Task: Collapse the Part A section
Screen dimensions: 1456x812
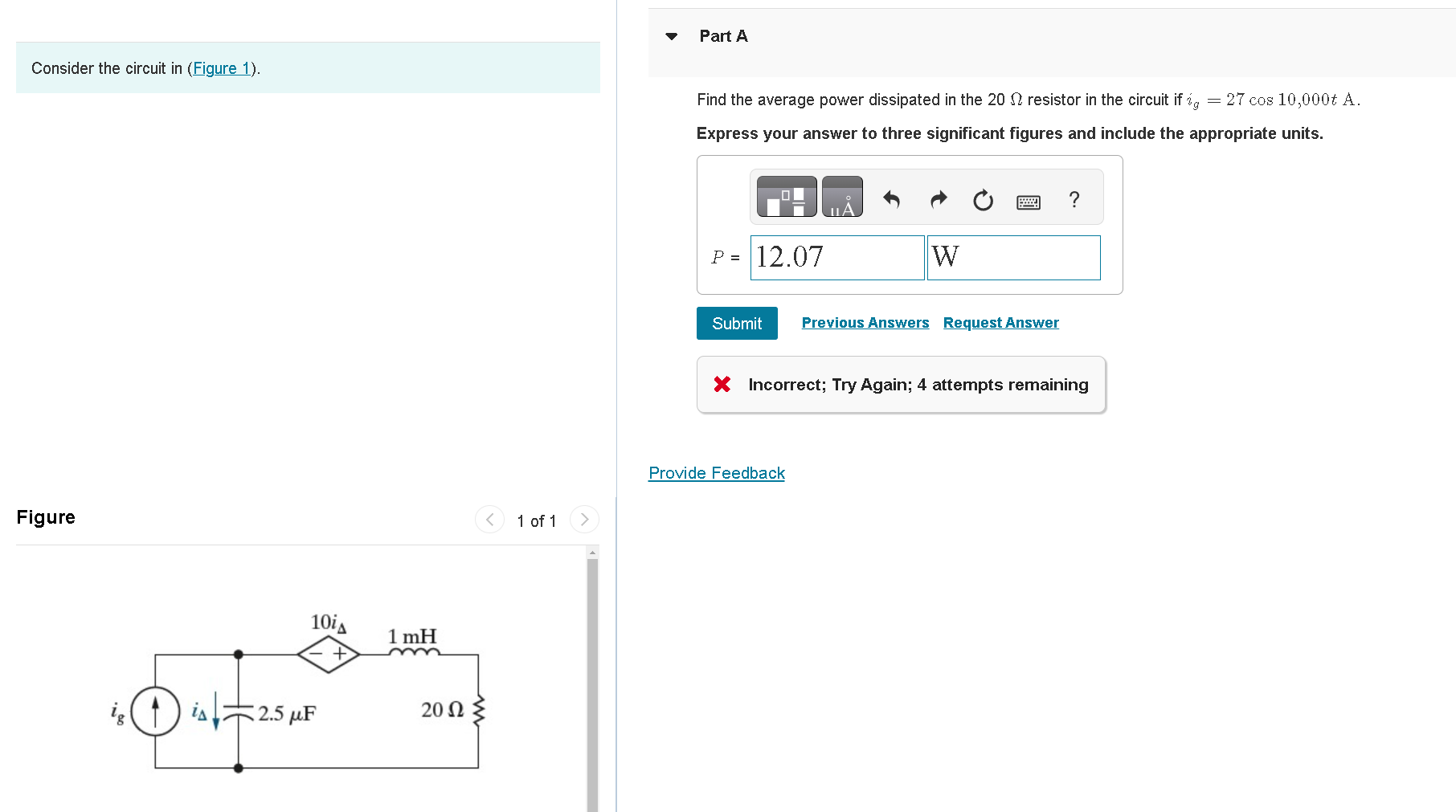Action: (672, 35)
